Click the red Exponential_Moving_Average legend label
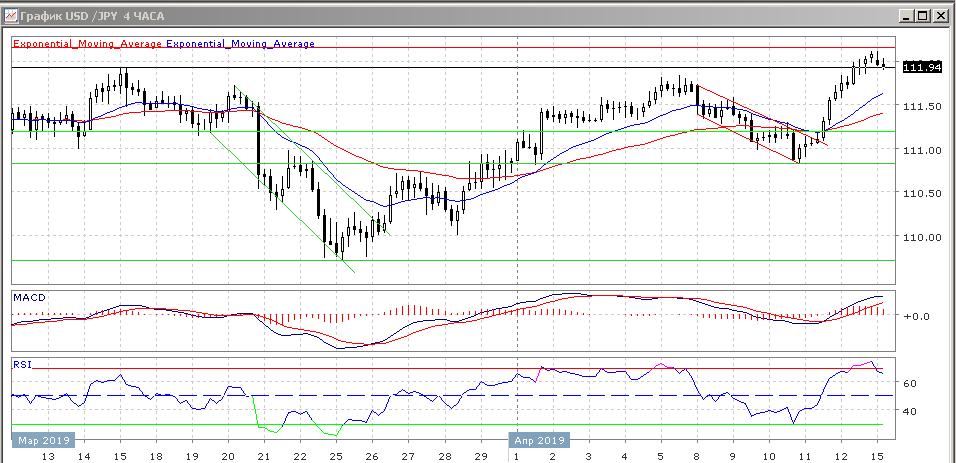Viewport: 956px width, 463px height. coord(86,44)
